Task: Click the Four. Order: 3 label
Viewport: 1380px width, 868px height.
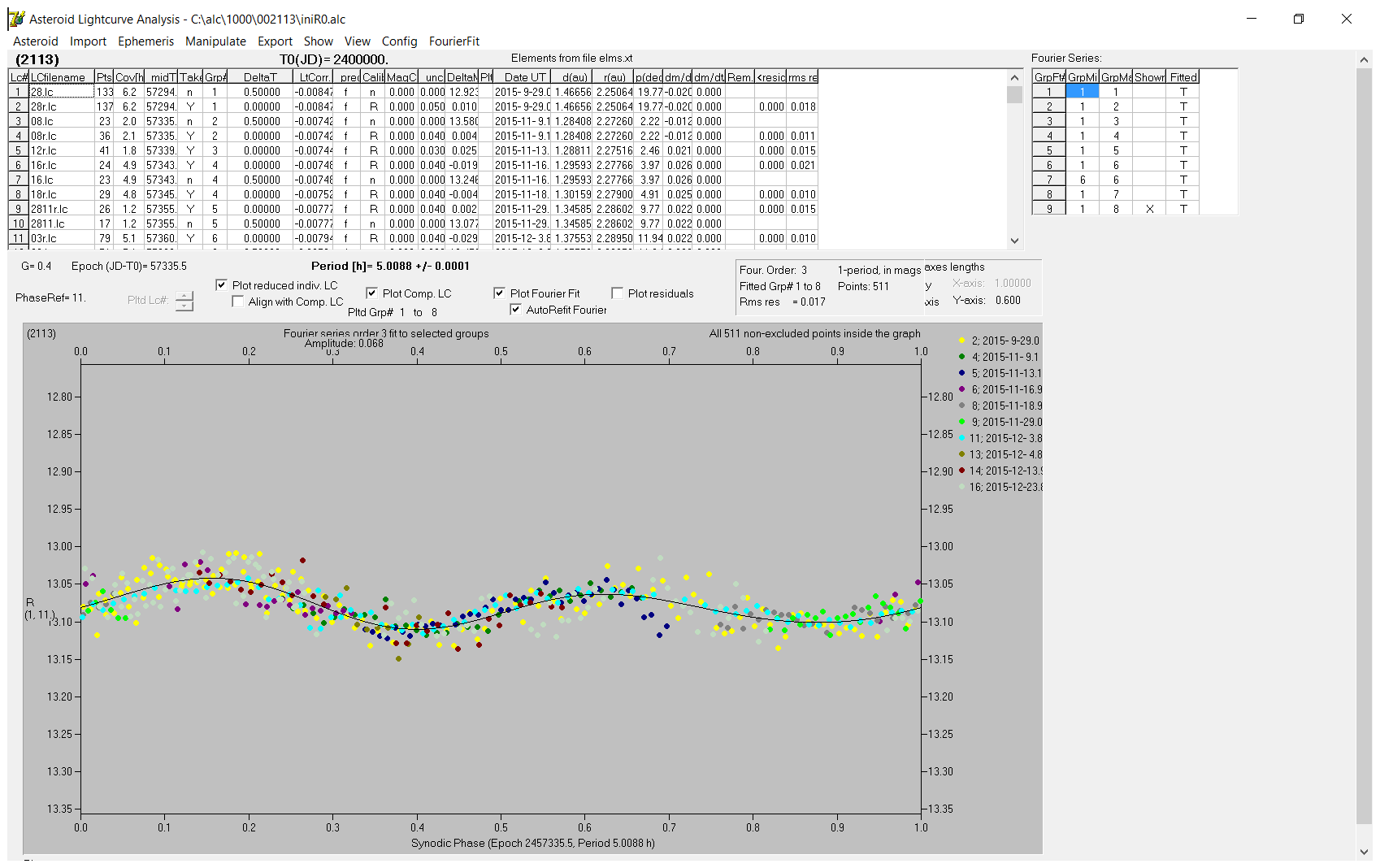Action: pyautogui.click(x=773, y=271)
